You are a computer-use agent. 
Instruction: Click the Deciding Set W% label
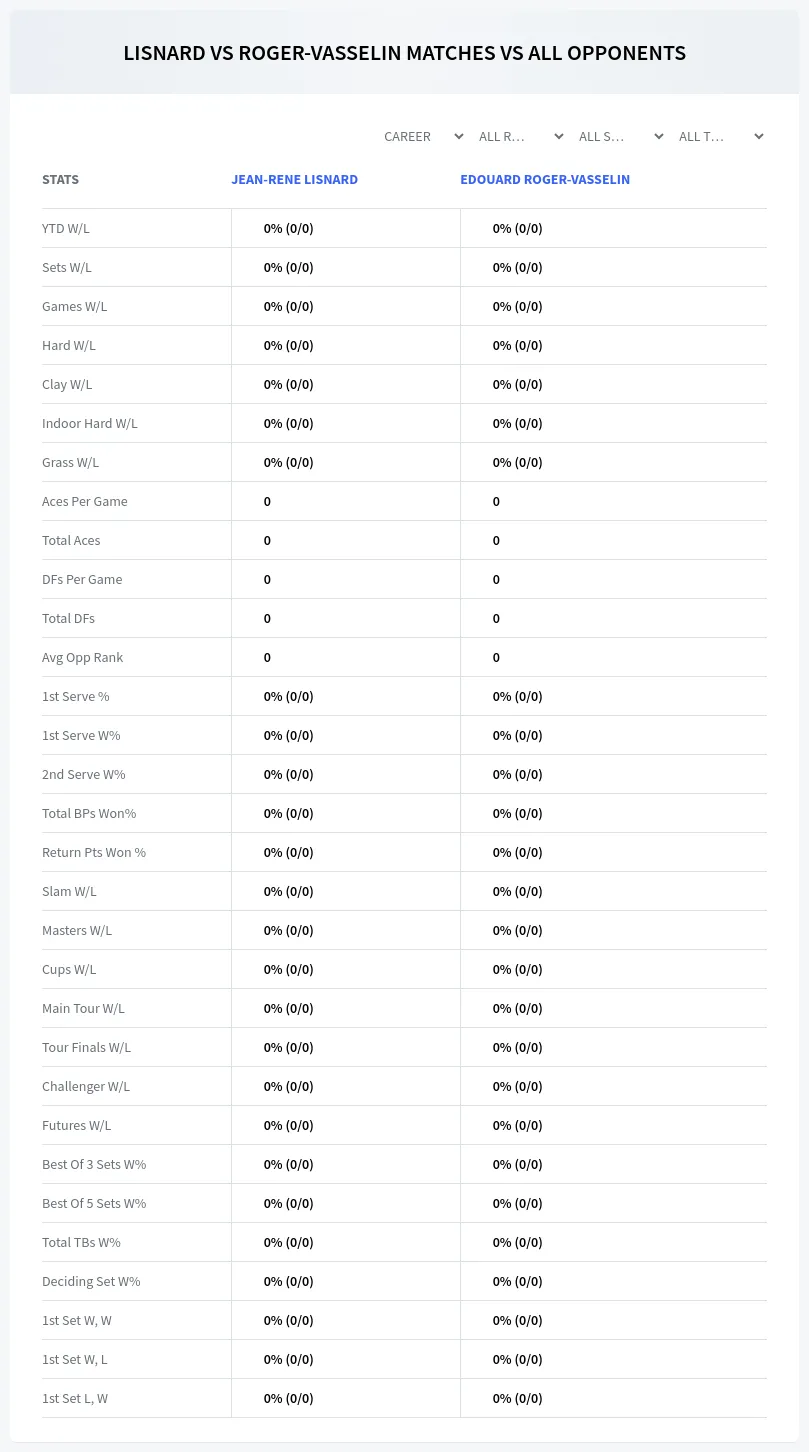91,1281
